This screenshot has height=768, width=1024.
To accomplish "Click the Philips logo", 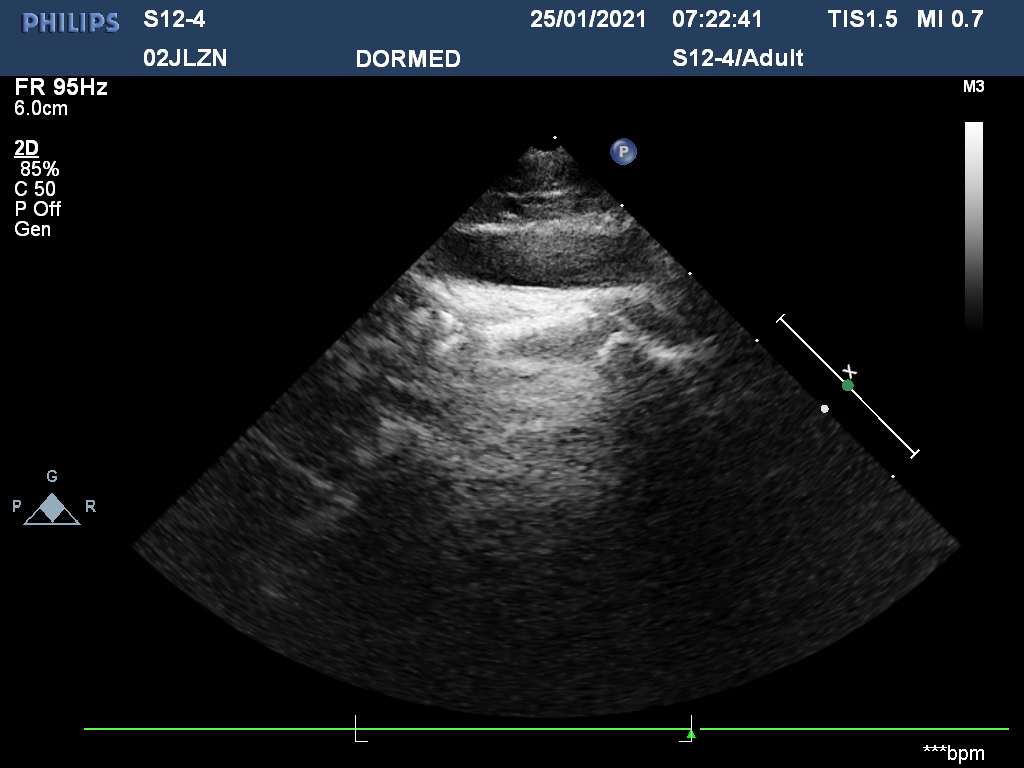I will point(71,22).
